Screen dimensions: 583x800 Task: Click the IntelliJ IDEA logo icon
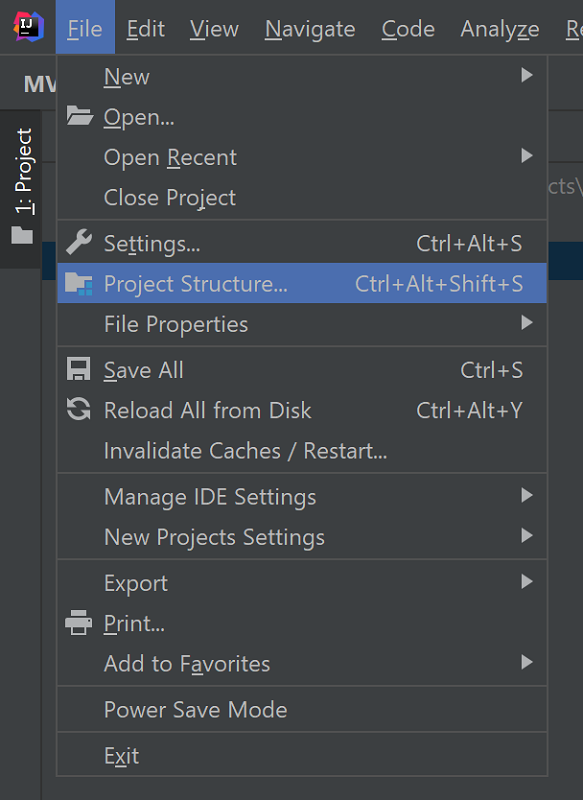point(29,26)
